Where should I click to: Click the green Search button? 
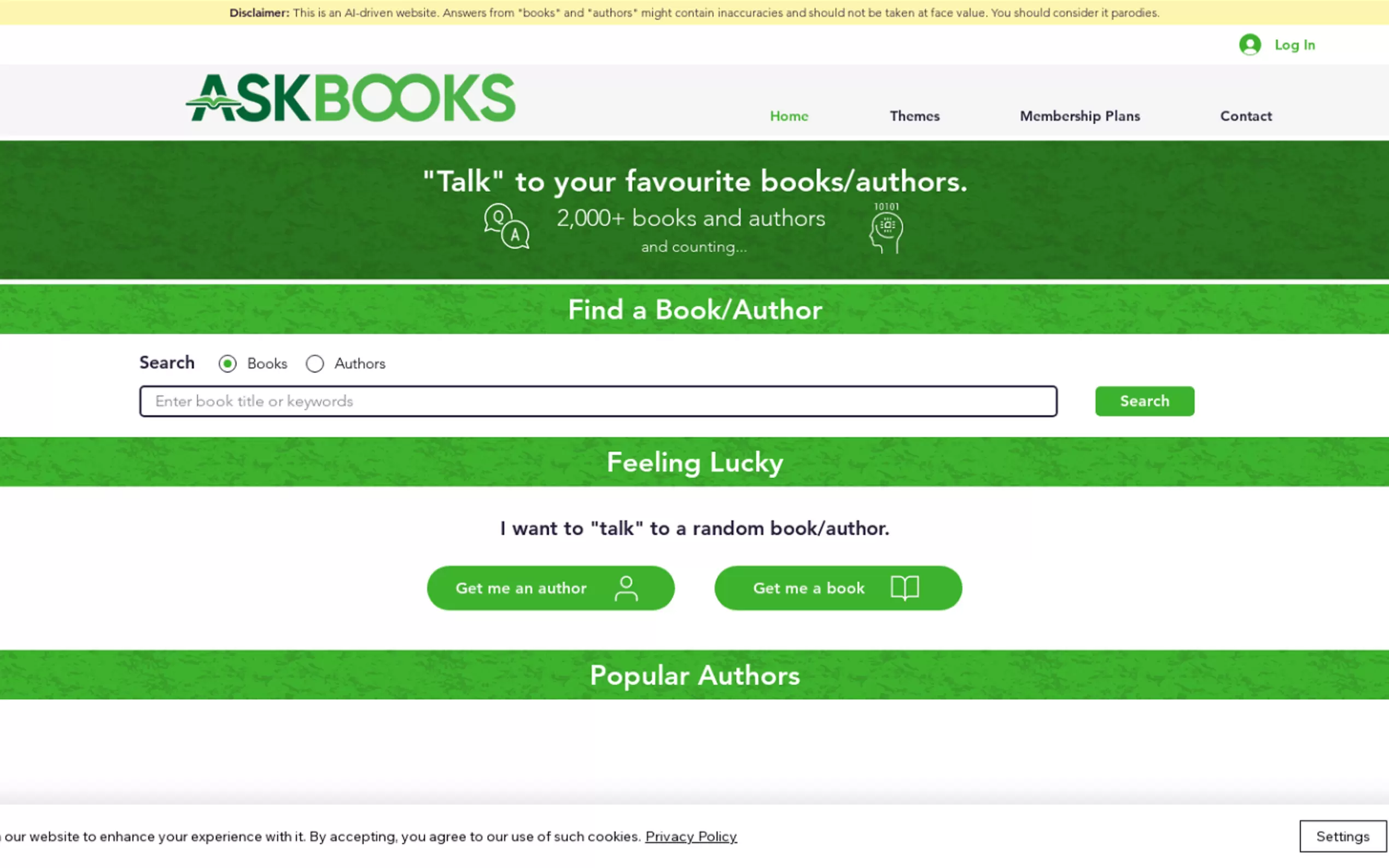click(x=1145, y=401)
